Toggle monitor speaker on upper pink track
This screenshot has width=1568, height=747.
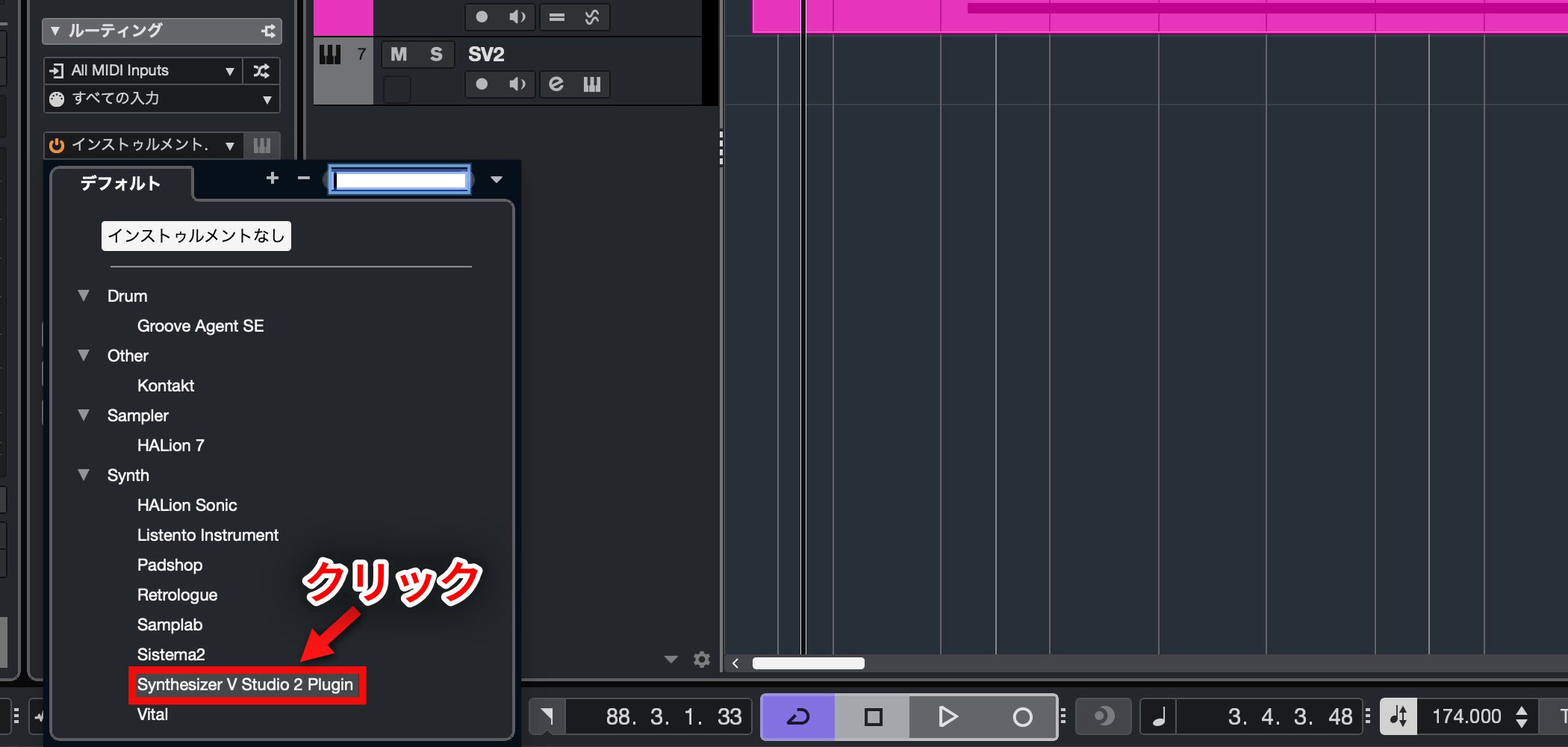click(517, 16)
